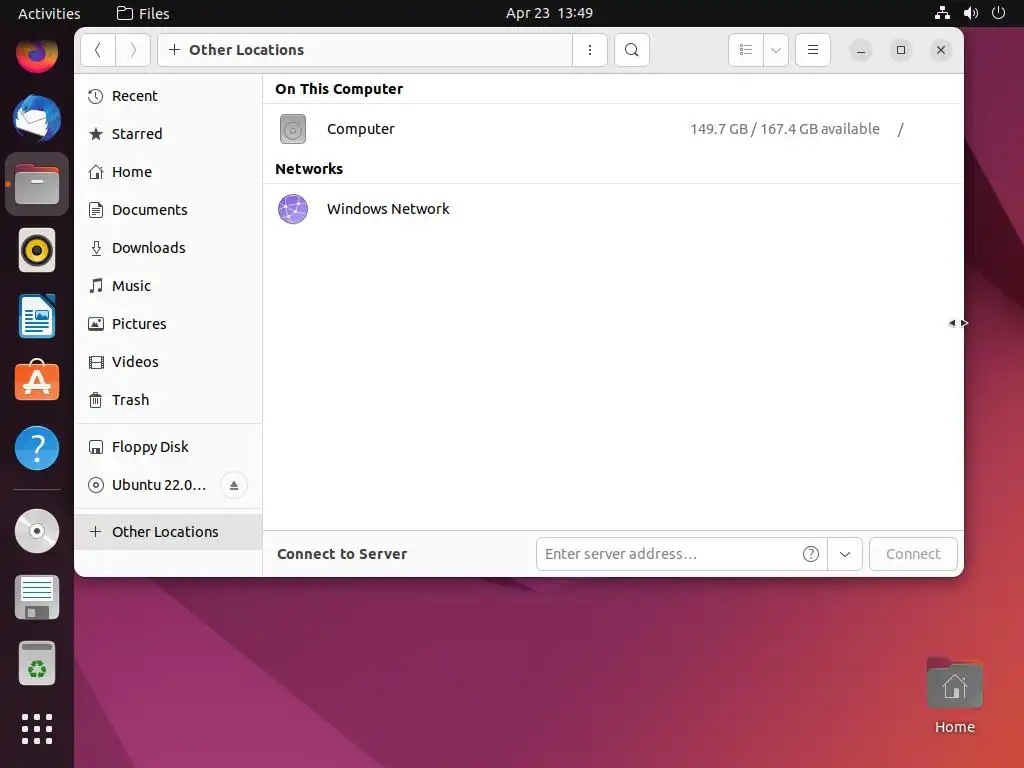This screenshot has height=768, width=1024.
Task: Open the Recent sidebar entry
Action: click(168, 96)
